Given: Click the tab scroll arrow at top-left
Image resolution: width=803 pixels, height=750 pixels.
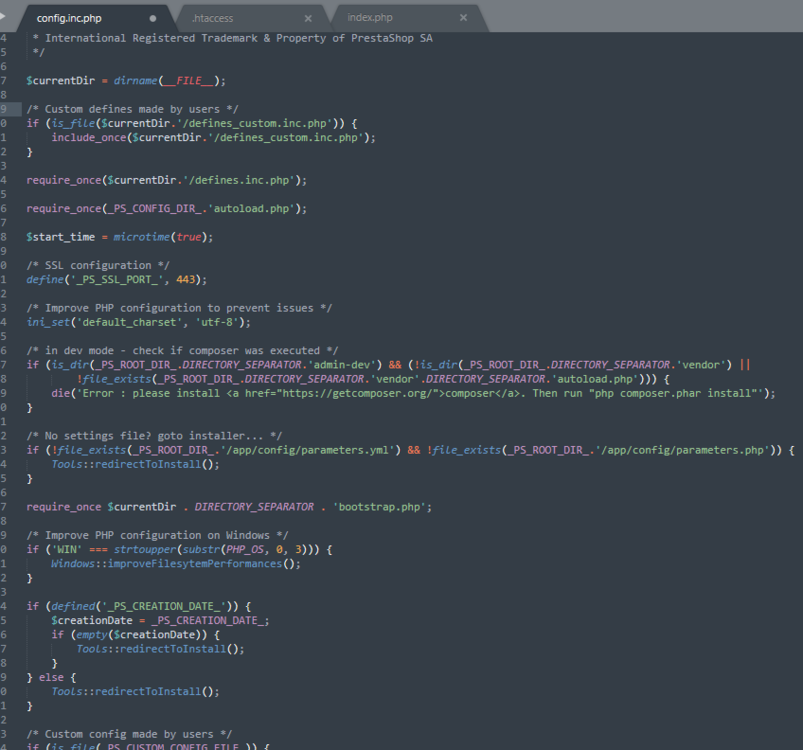Looking at the screenshot, I should (3, 16).
